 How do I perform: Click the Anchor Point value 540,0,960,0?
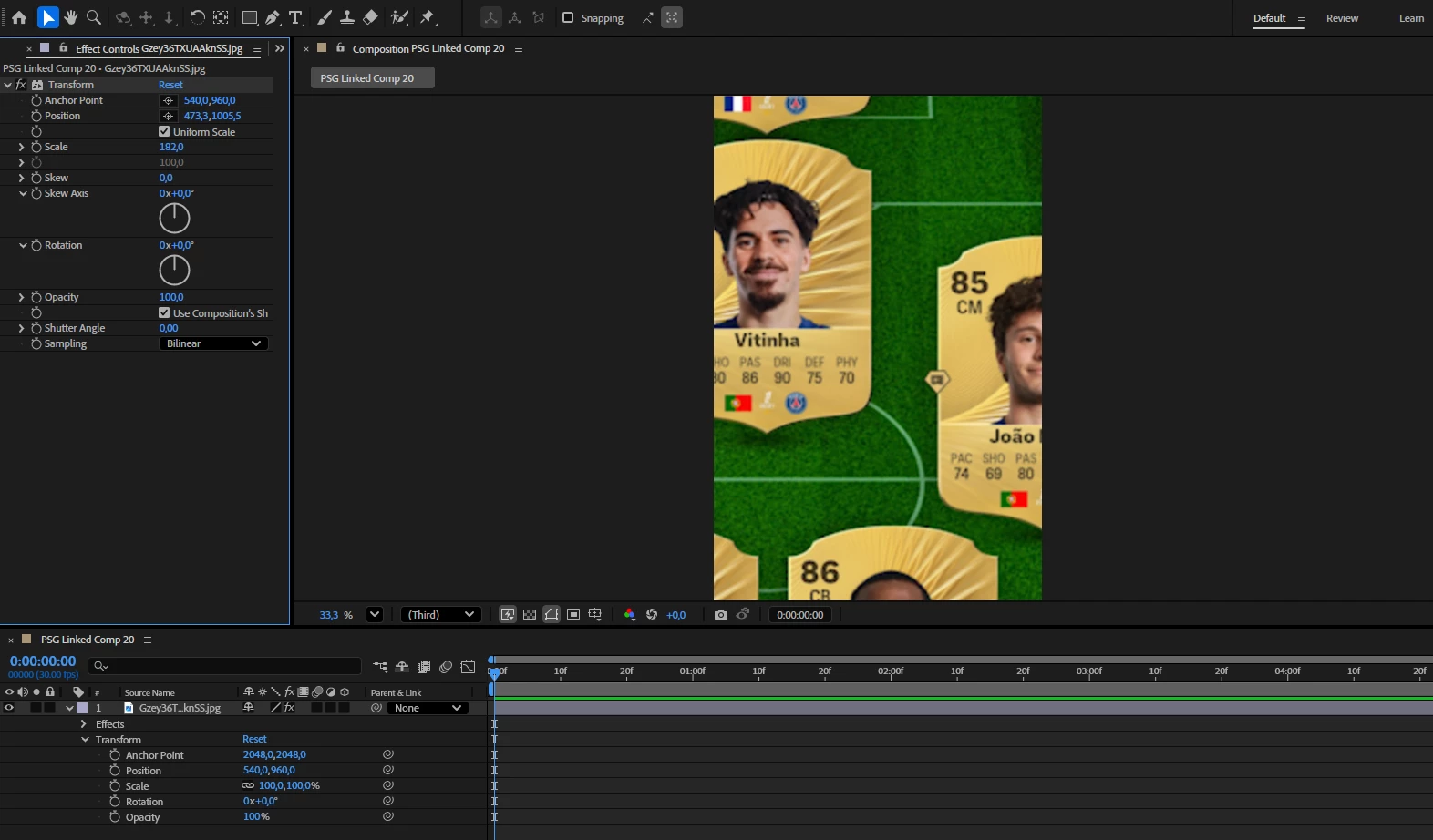210,100
